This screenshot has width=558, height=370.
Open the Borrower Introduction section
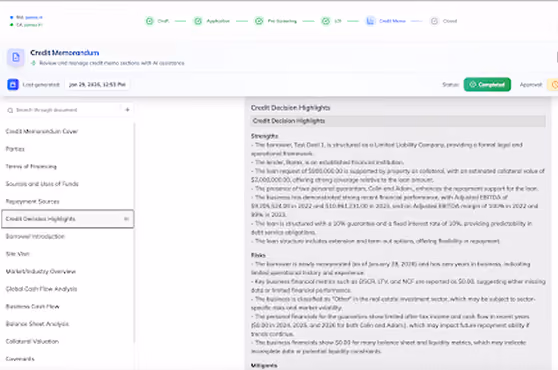pyautogui.click(x=35, y=236)
